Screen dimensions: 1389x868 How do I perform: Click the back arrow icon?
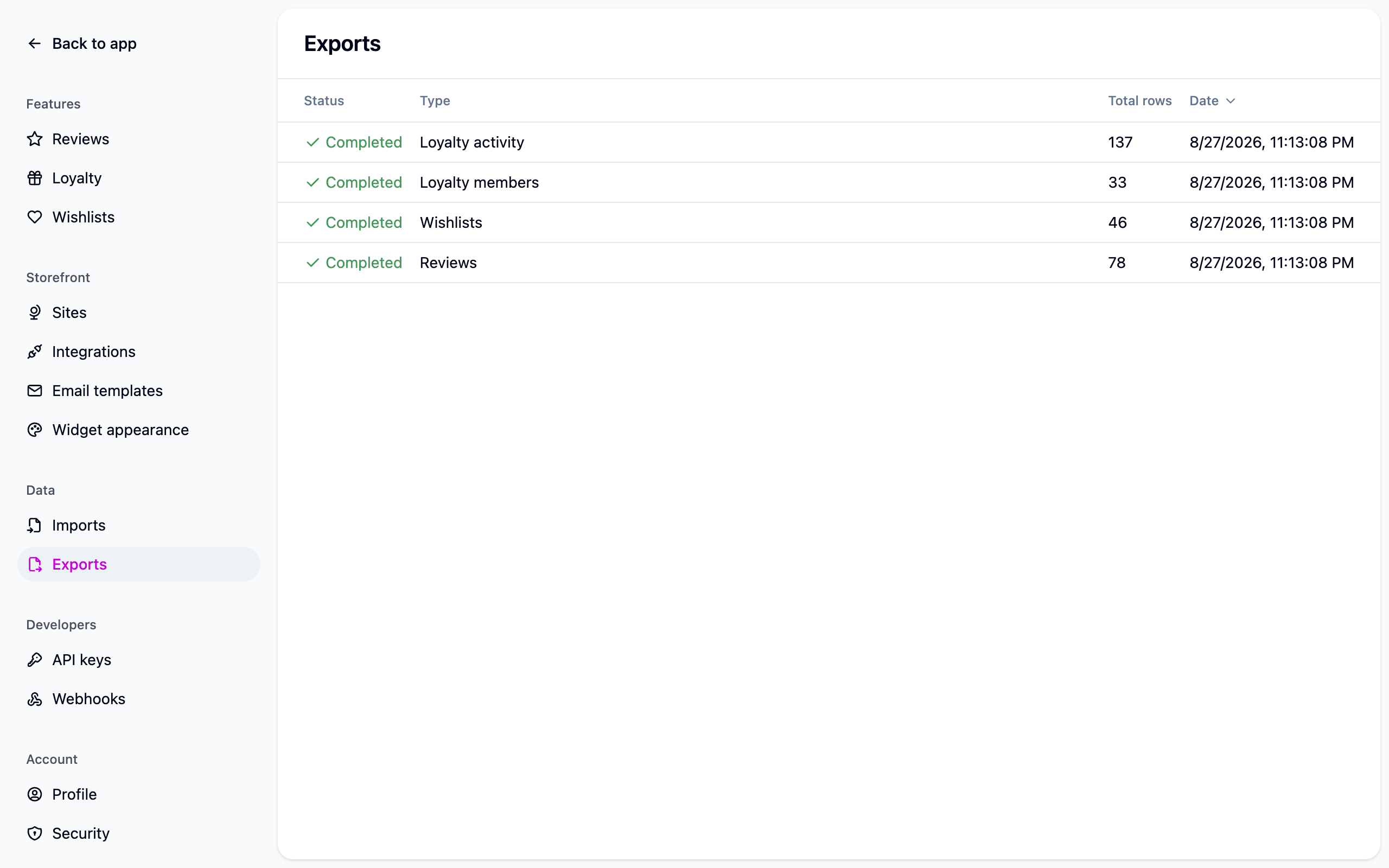[x=34, y=43]
